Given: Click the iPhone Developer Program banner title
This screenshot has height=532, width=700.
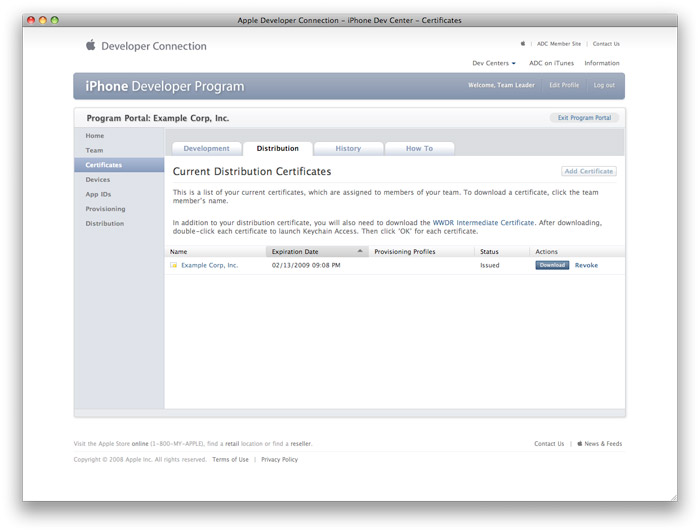Looking at the screenshot, I should point(165,86).
